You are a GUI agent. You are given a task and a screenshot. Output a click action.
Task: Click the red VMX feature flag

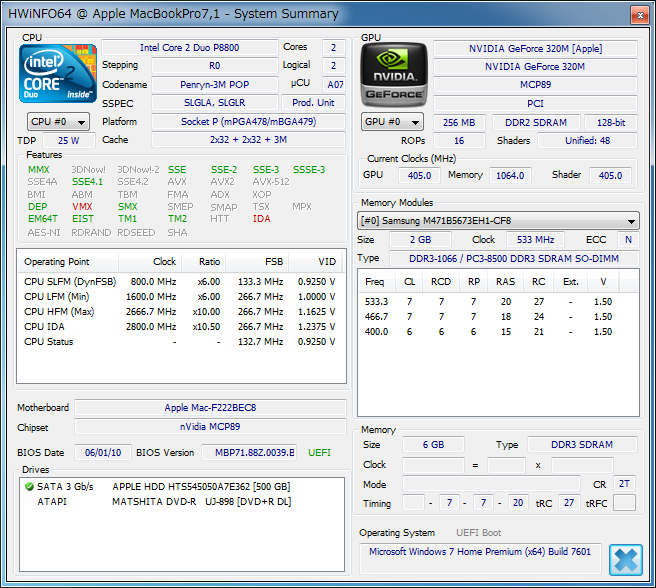(82, 207)
